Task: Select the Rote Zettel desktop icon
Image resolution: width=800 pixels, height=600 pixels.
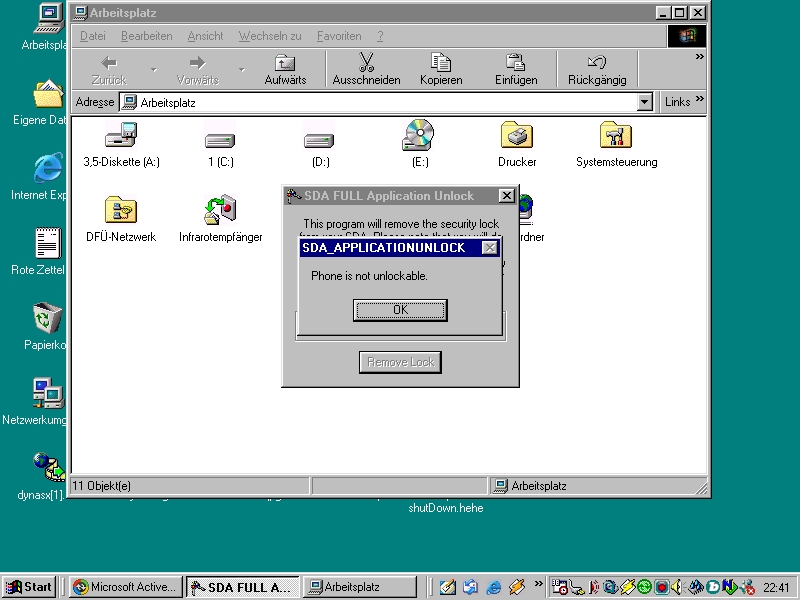Action: [x=48, y=243]
